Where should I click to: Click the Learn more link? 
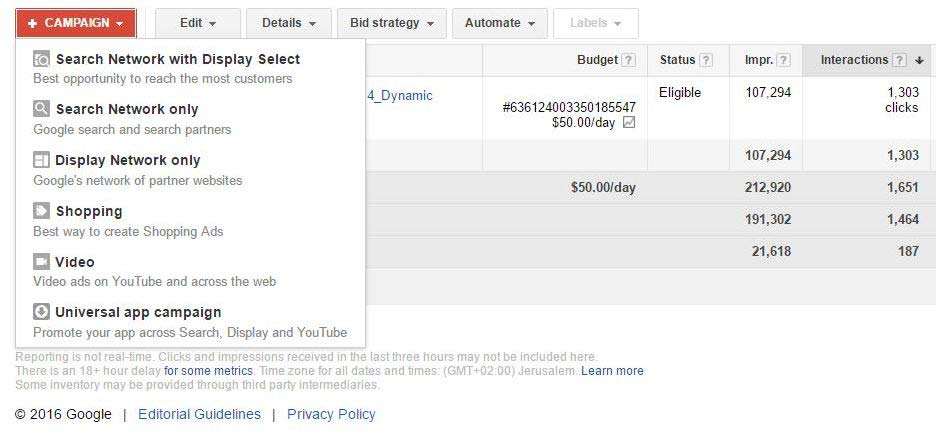click(612, 371)
